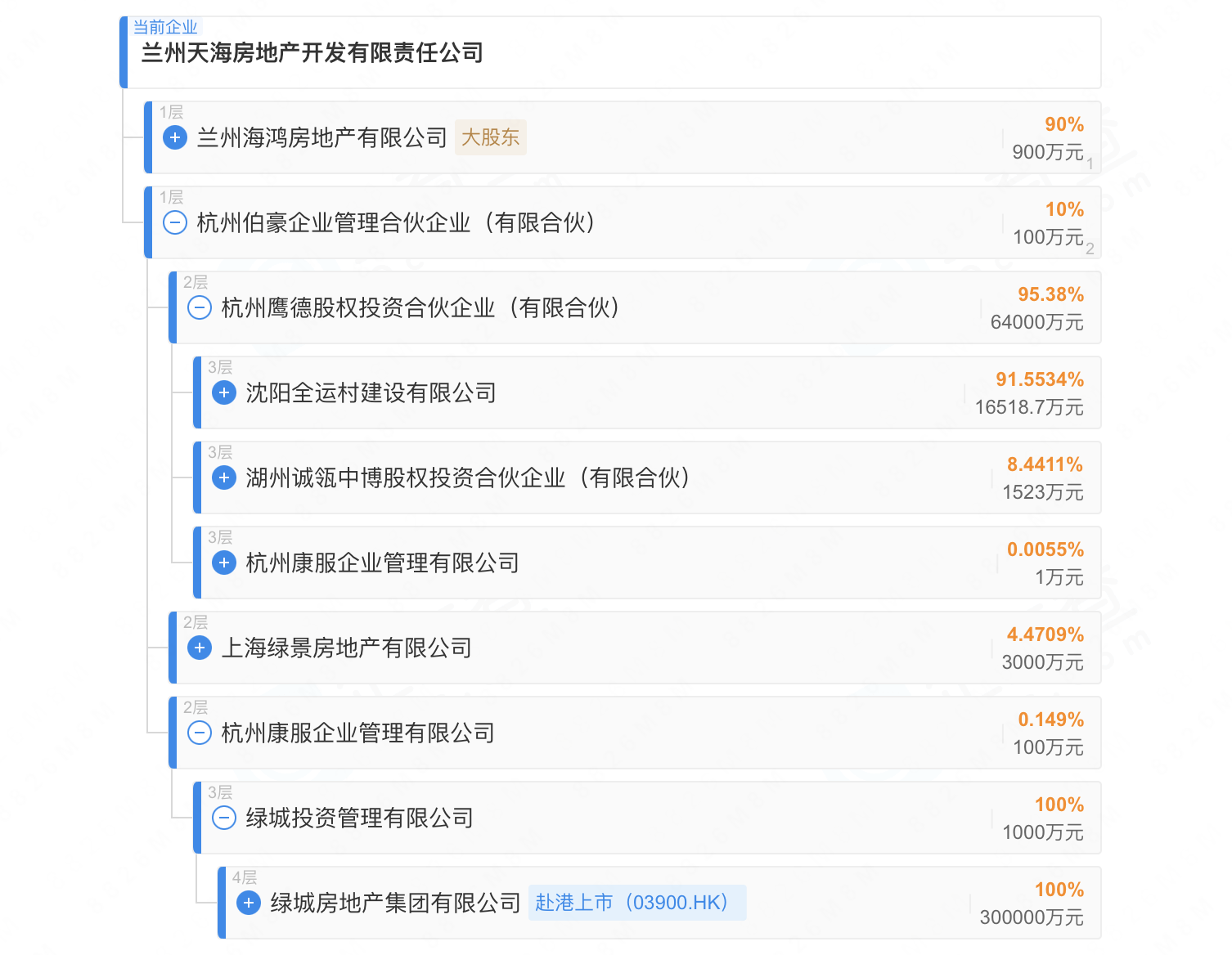Expand 上海绿景房地产有限公司 plus icon
1232x955 pixels.
pos(200,648)
